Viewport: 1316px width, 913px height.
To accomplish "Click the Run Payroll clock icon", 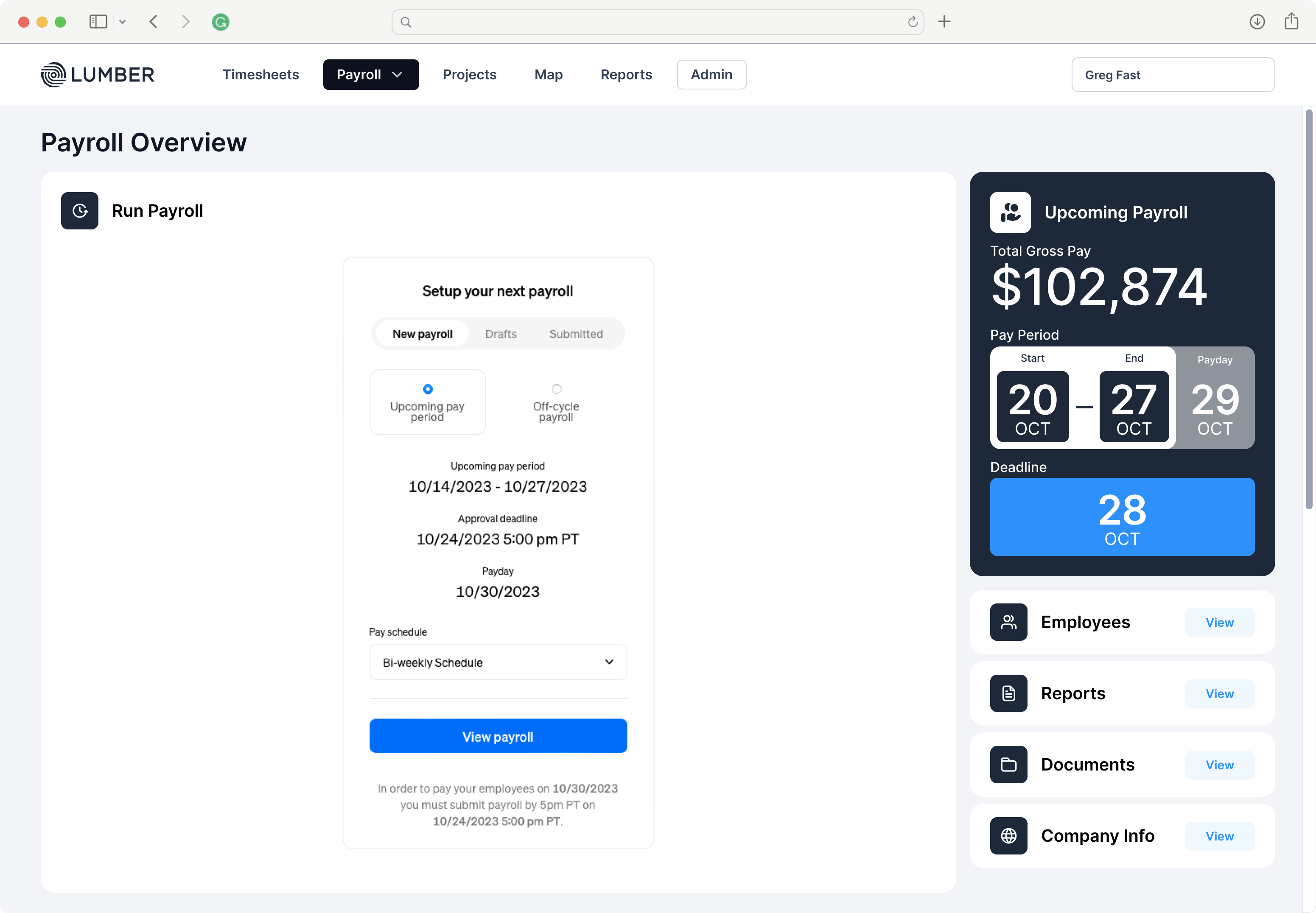I will [x=79, y=210].
